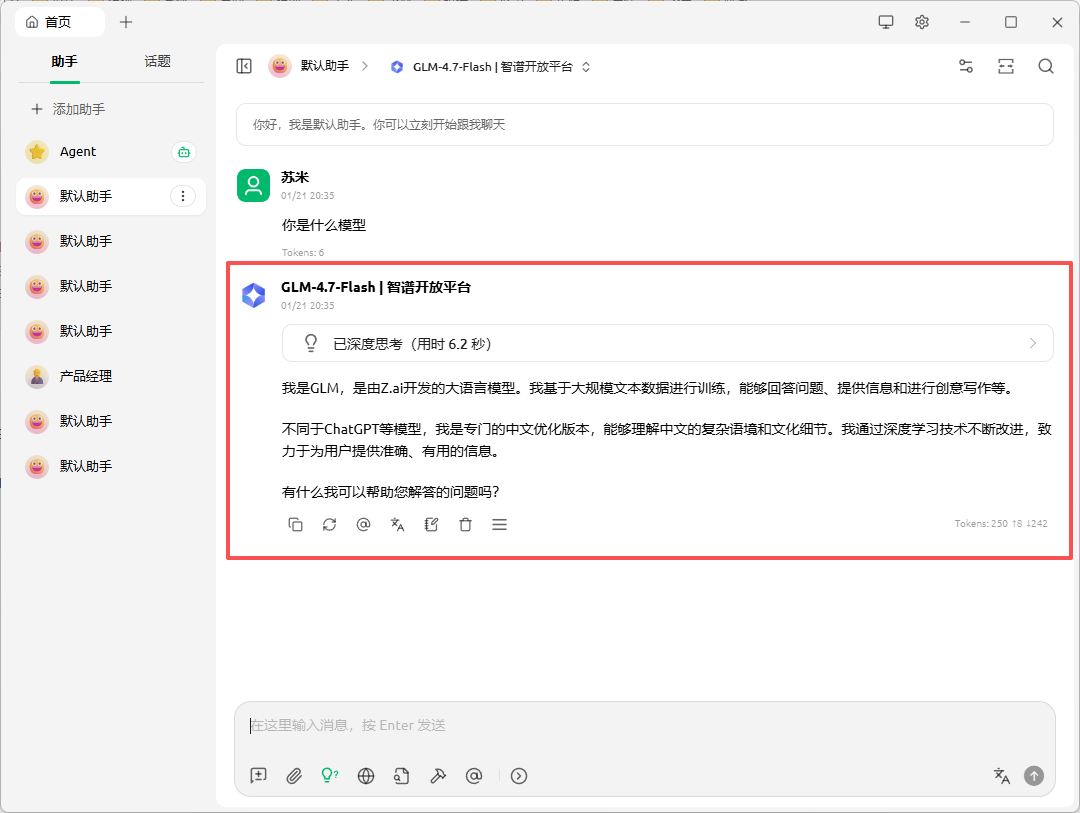Viewport: 1080px width, 813px height.
Task: Switch to the 话题 tab
Action: 157,61
